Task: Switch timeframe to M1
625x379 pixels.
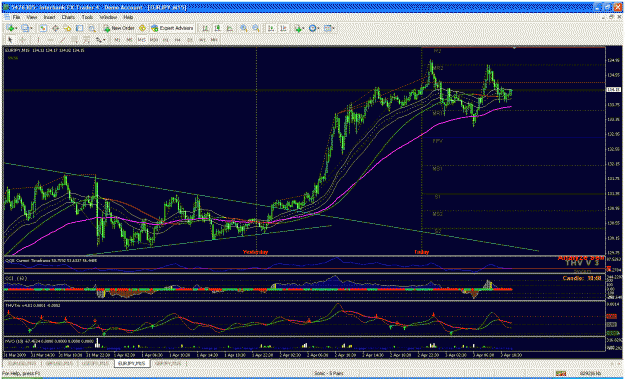Action: (117, 39)
